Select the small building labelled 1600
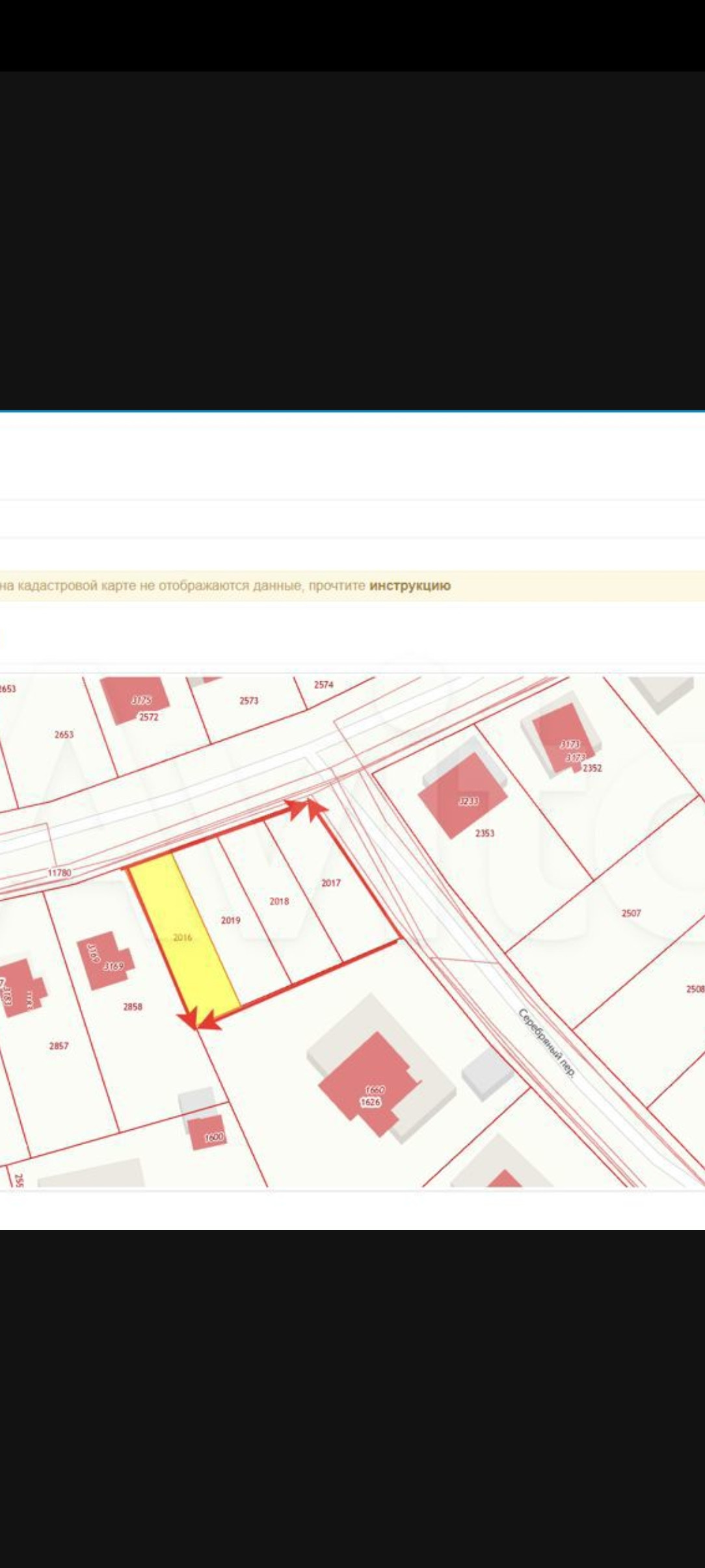 point(208,1132)
